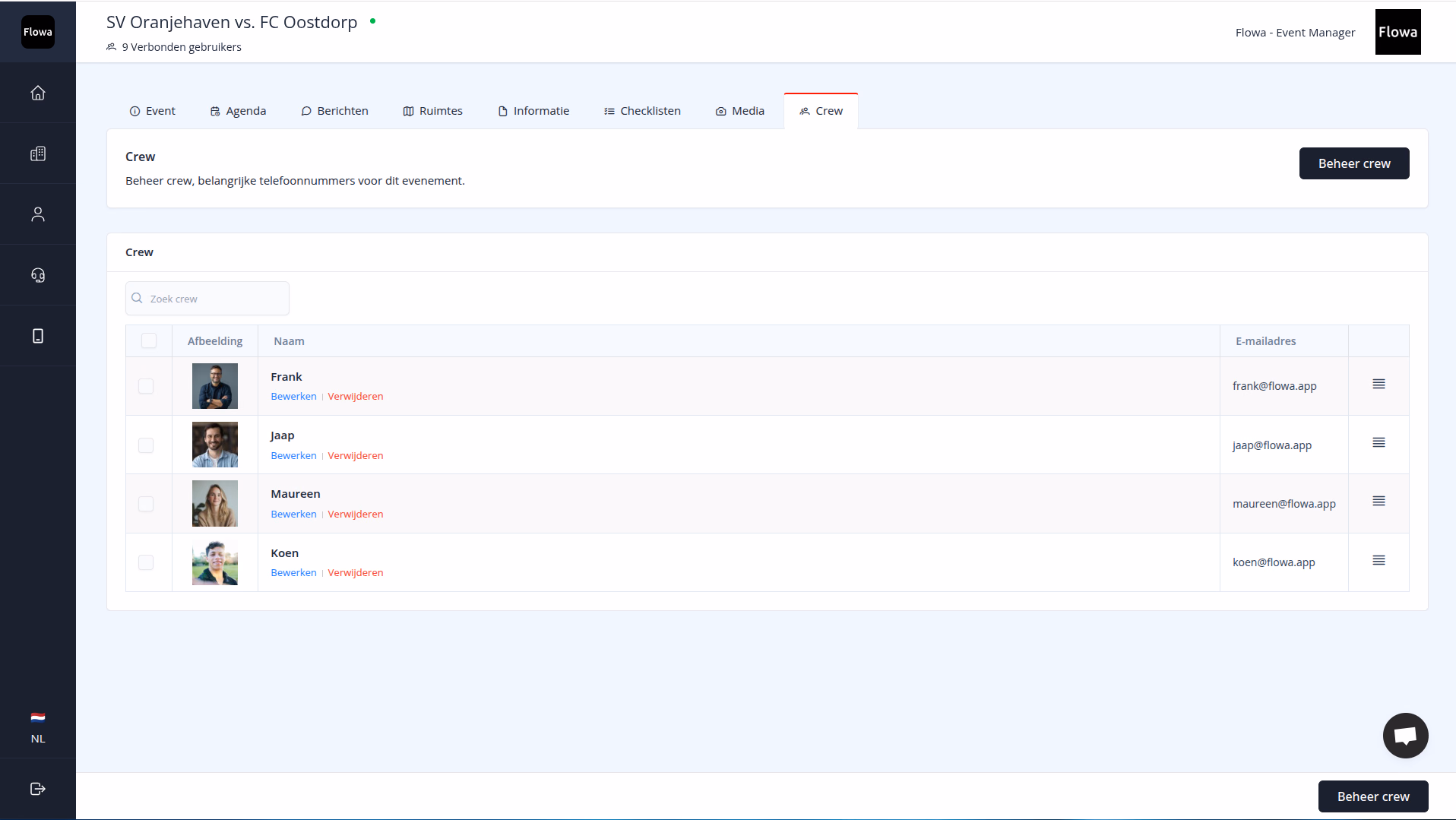Switch to the Informatie tab
The image size is (1456, 820).
533,111
